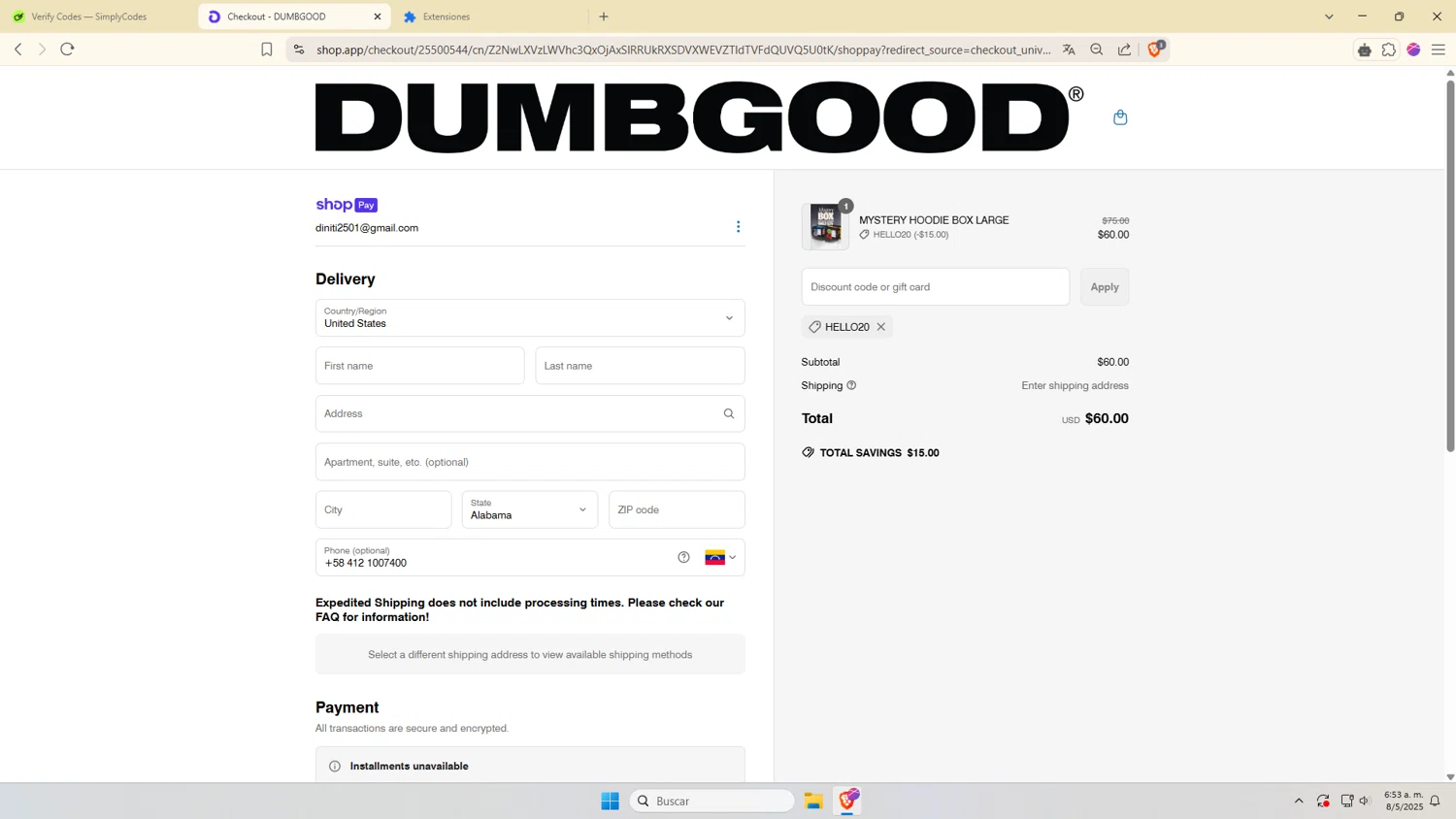Expand the Country/Region dropdown
Screen dimensions: 1456x819
pos(530,317)
